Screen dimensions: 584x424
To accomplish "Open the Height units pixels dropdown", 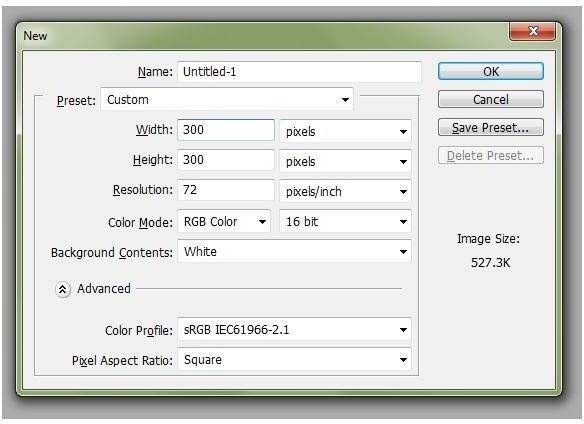I will click(345, 161).
